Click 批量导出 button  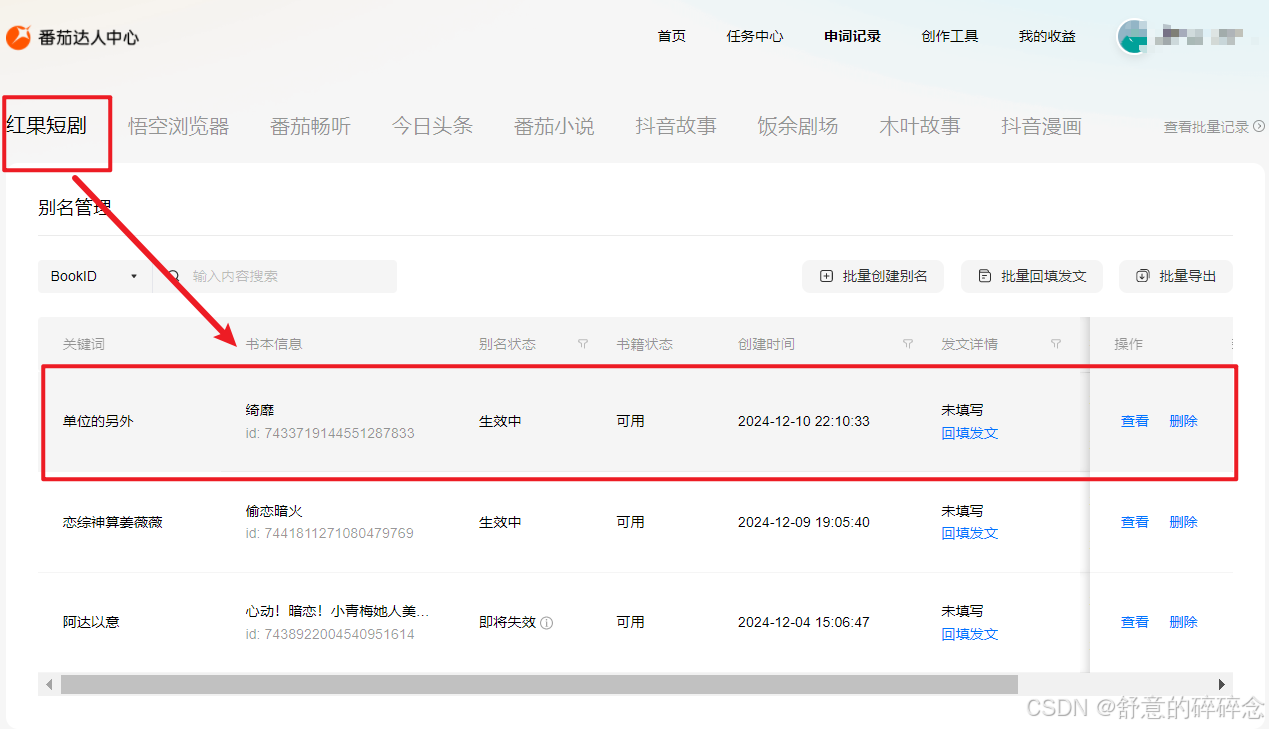pos(1176,276)
